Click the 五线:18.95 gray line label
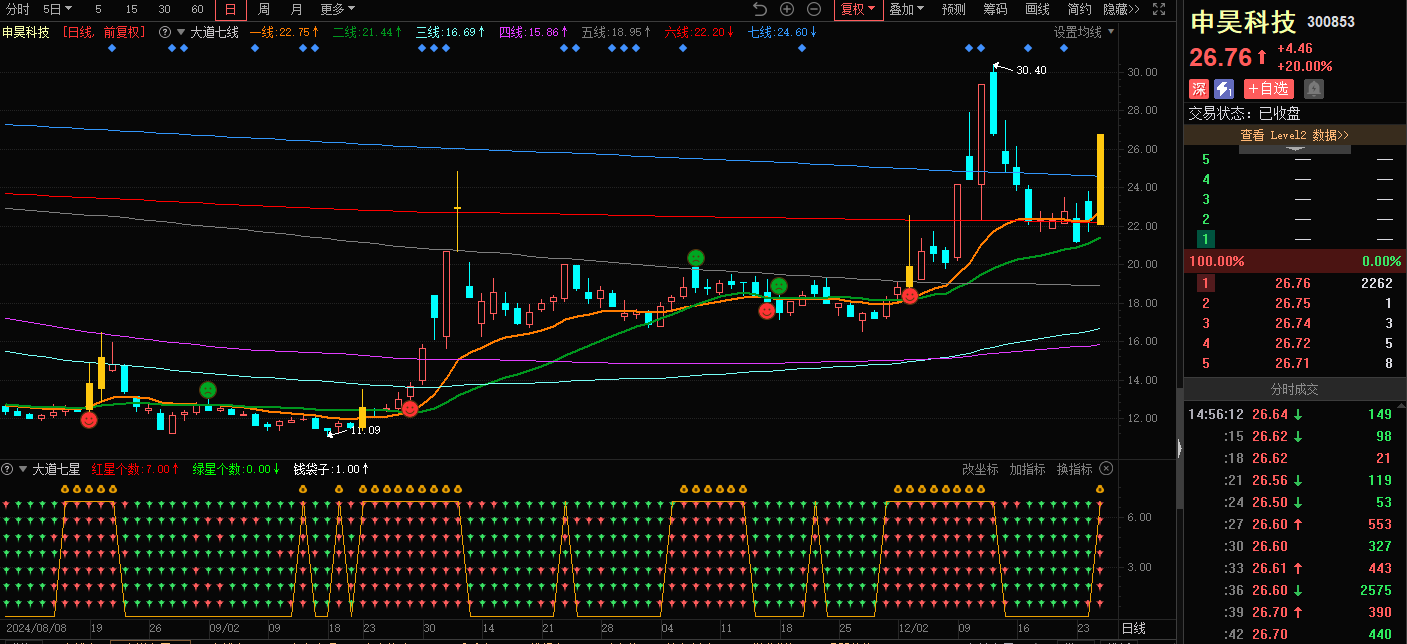This screenshot has width=1407, height=644. pos(616,32)
